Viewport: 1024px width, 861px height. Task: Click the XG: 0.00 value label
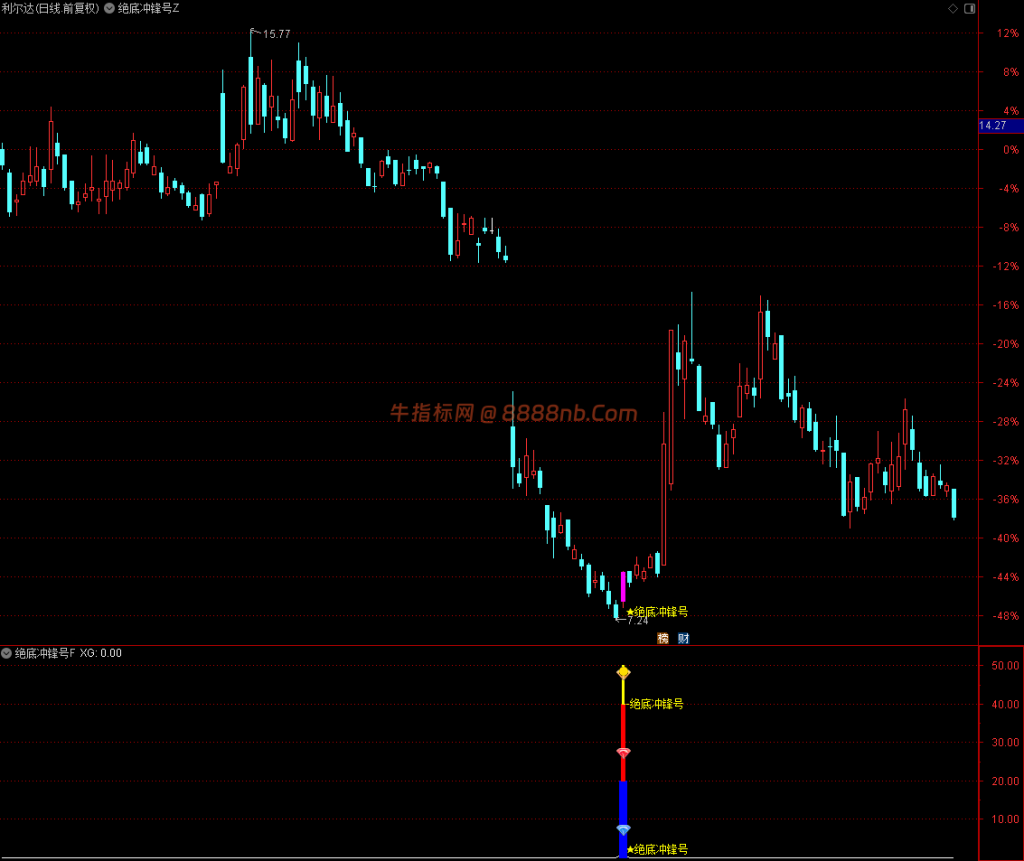coord(101,653)
